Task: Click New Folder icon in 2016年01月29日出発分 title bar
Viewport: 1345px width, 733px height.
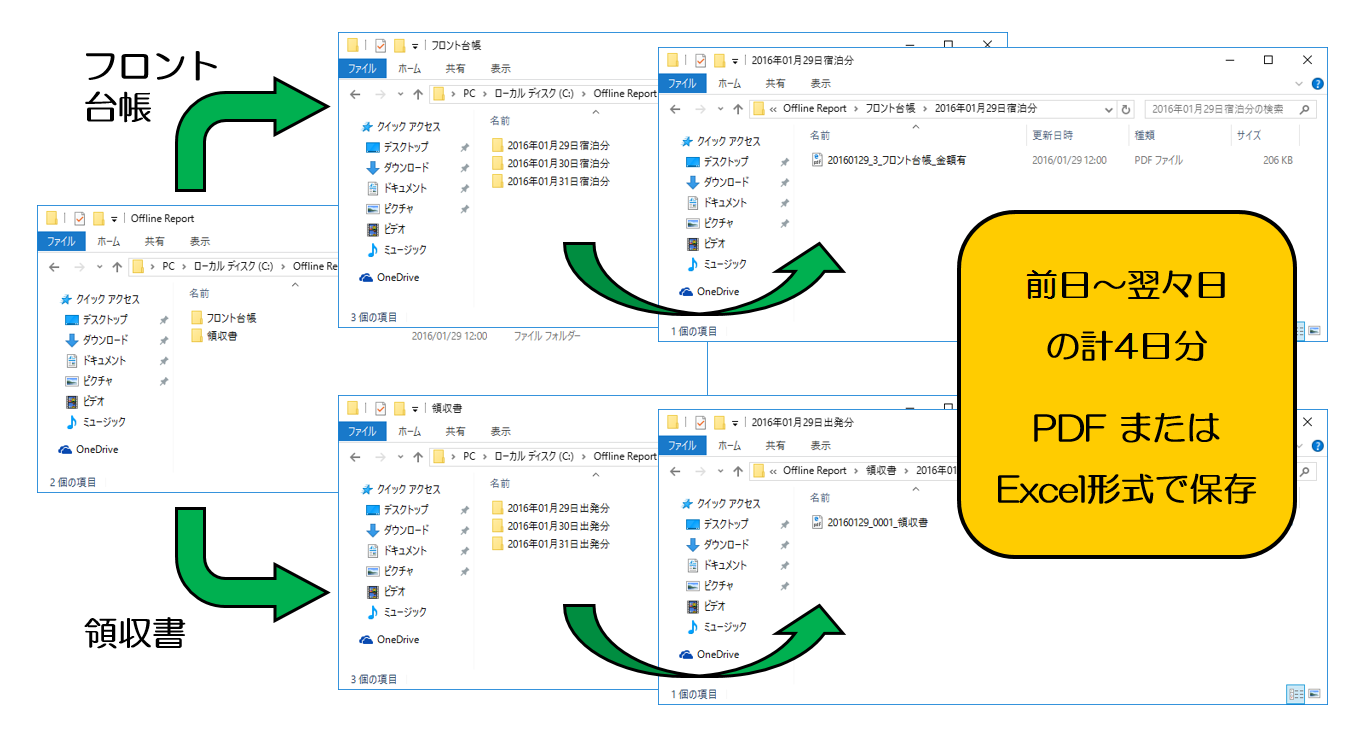Action: [x=719, y=422]
